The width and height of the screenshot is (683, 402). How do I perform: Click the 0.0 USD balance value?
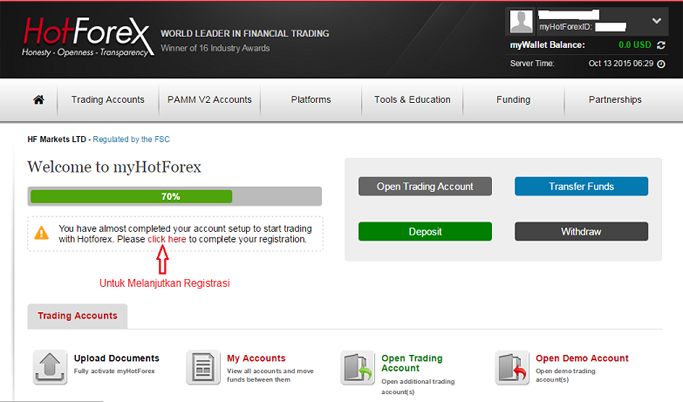point(635,45)
